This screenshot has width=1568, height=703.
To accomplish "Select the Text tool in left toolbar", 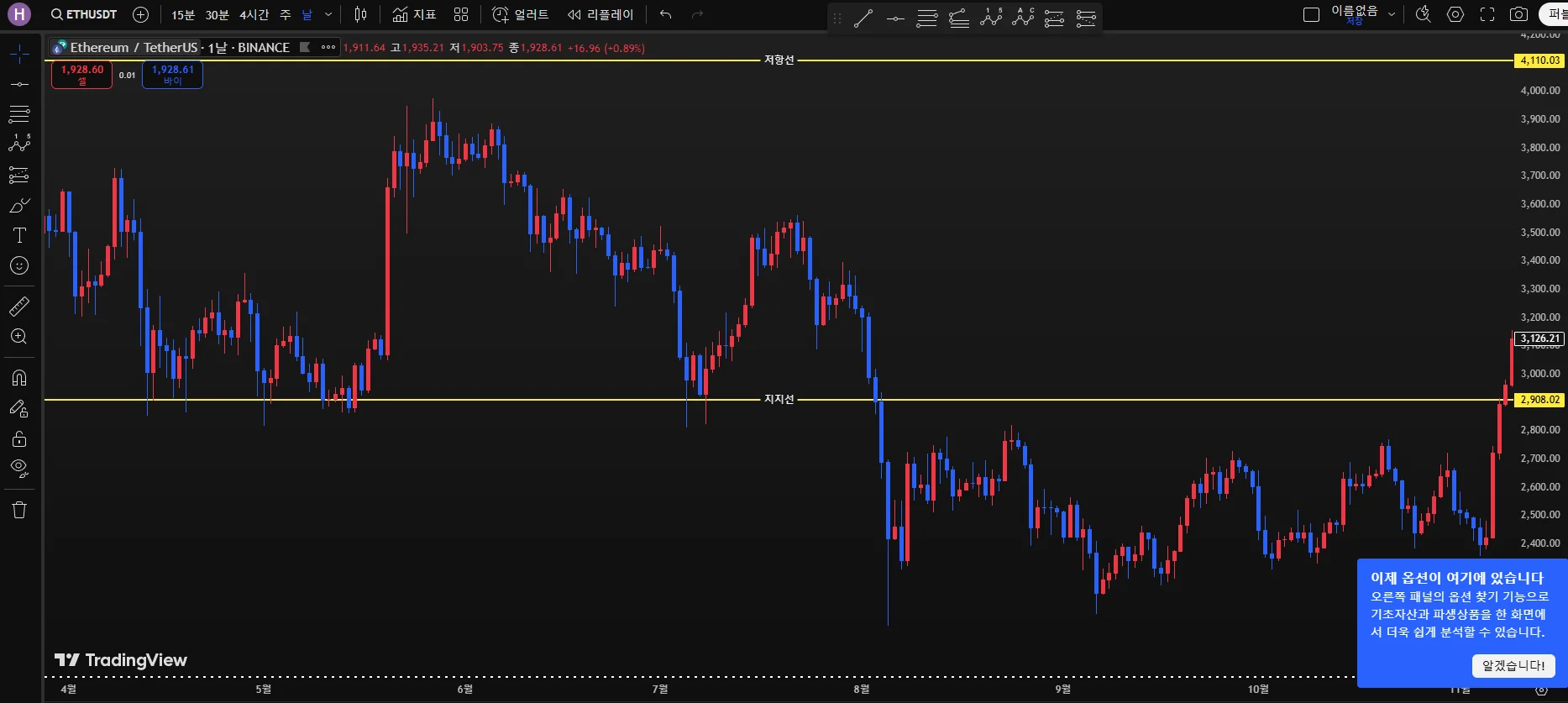I will coord(19,235).
